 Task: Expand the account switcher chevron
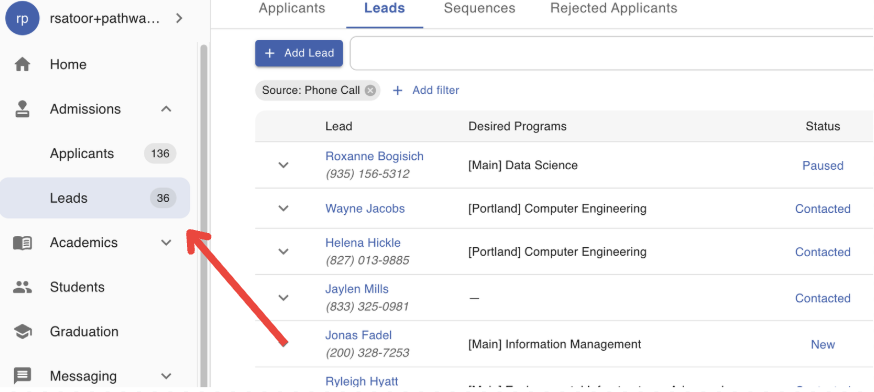pos(179,18)
